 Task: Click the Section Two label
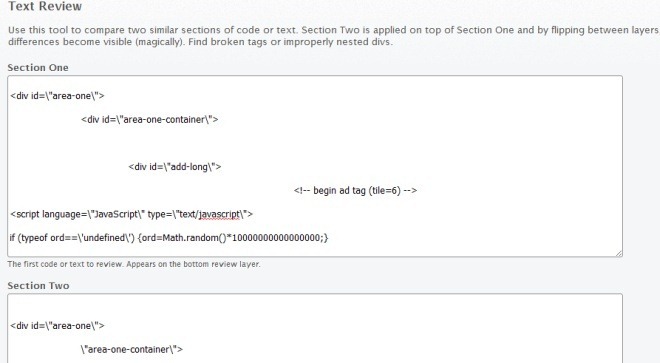[38, 286]
